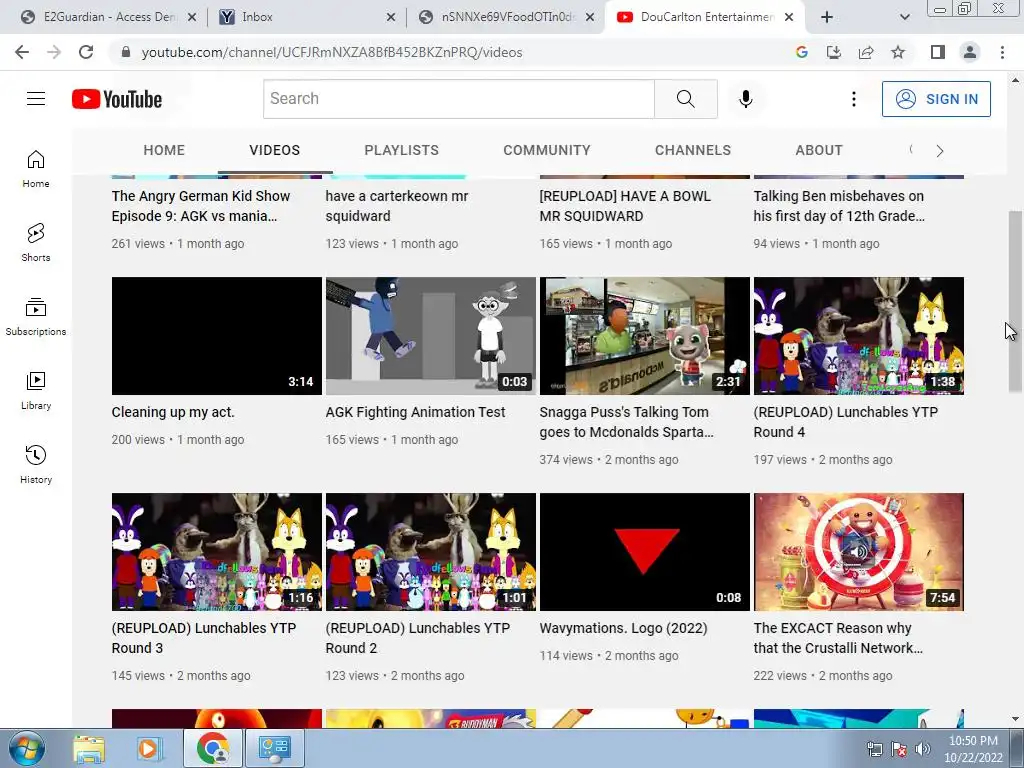Click the volume speaker tray icon
Screen dimensions: 1024x768
pos(923,750)
